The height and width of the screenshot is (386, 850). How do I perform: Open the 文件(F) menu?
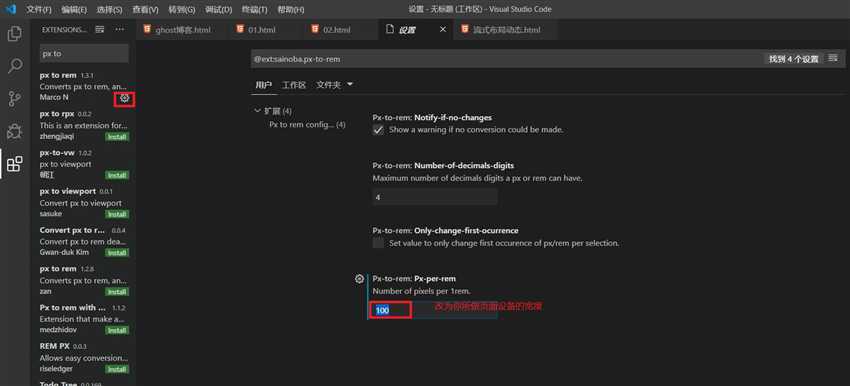pos(39,10)
